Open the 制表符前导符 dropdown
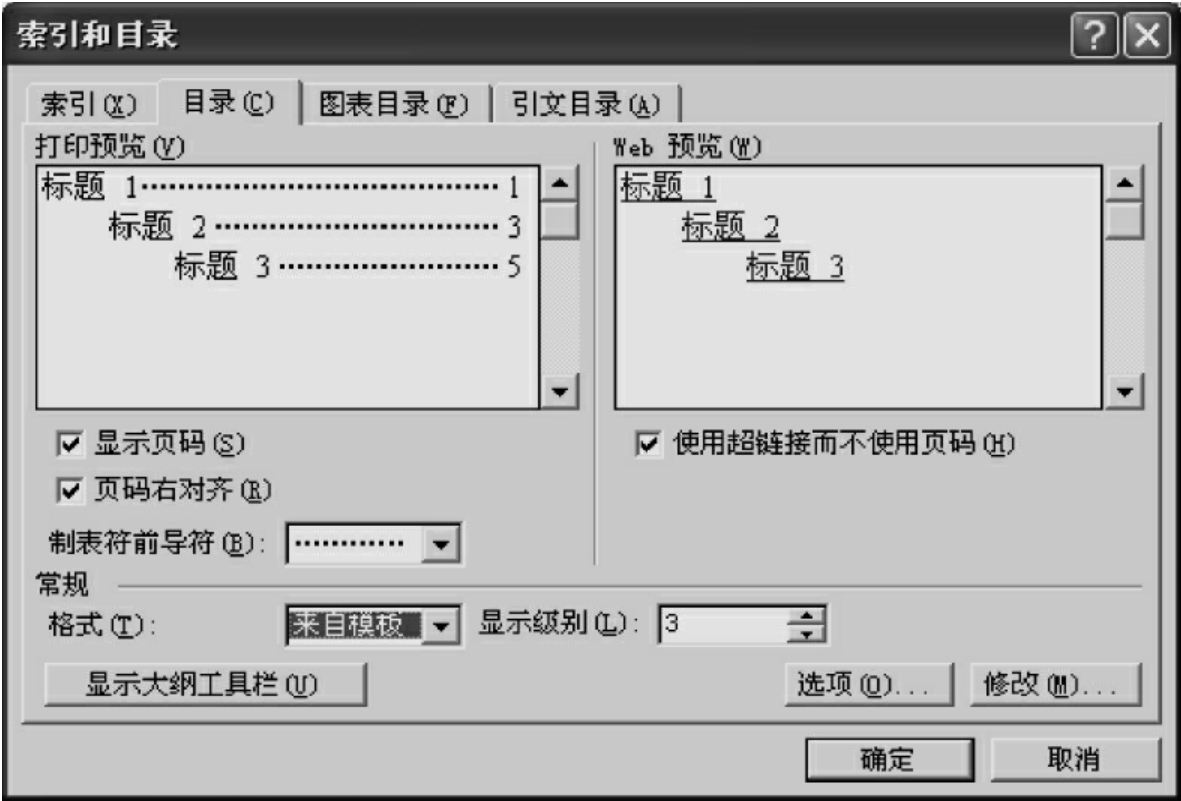Screen dimensions: 1181x801 click(x=441, y=544)
